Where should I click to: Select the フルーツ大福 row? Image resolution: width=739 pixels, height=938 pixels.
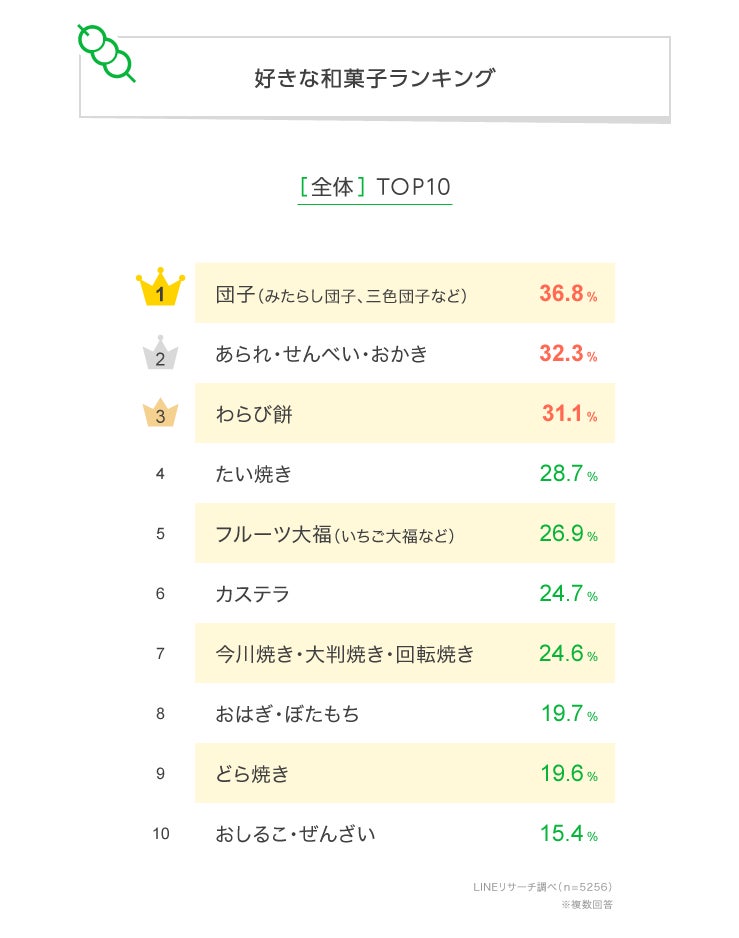click(404, 534)
